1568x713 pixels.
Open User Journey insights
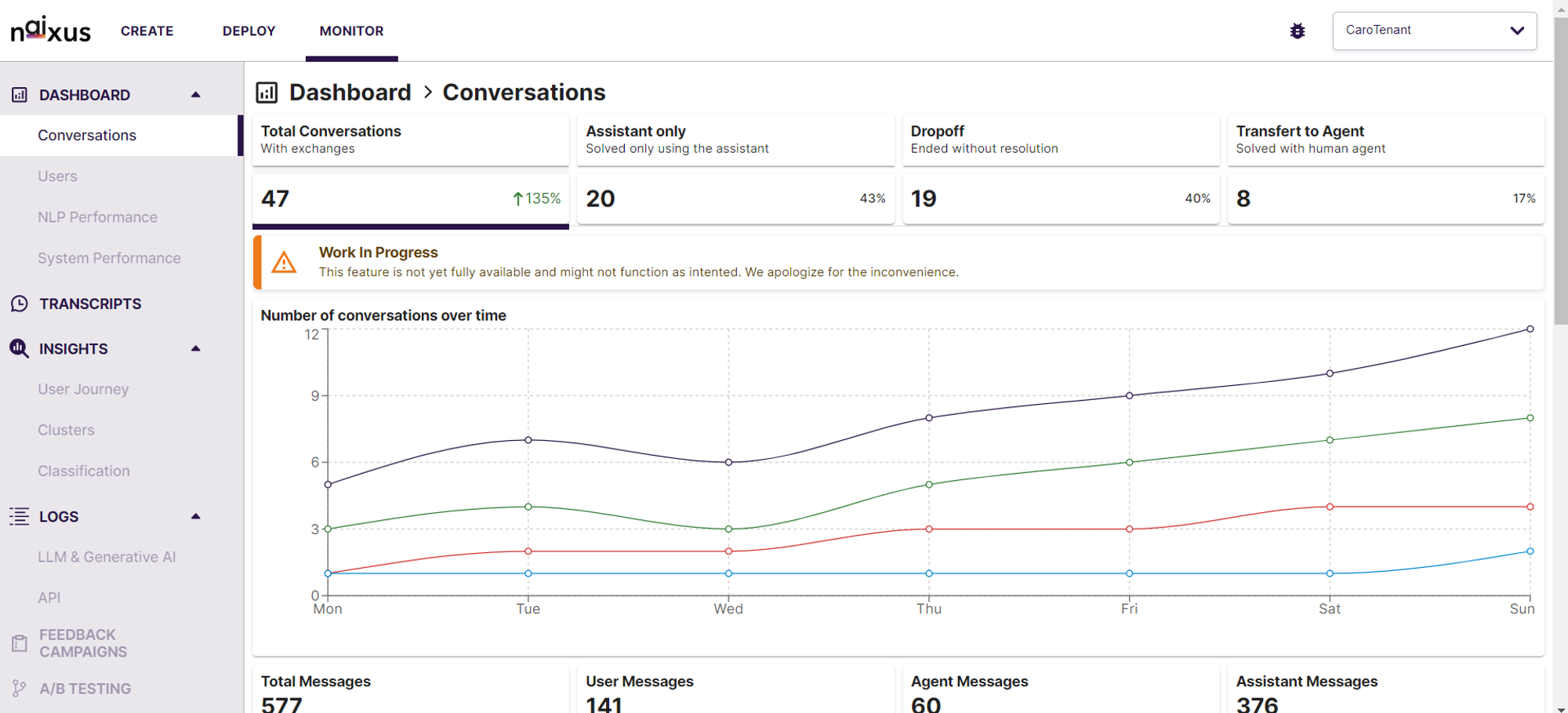[x=83, y=389]
